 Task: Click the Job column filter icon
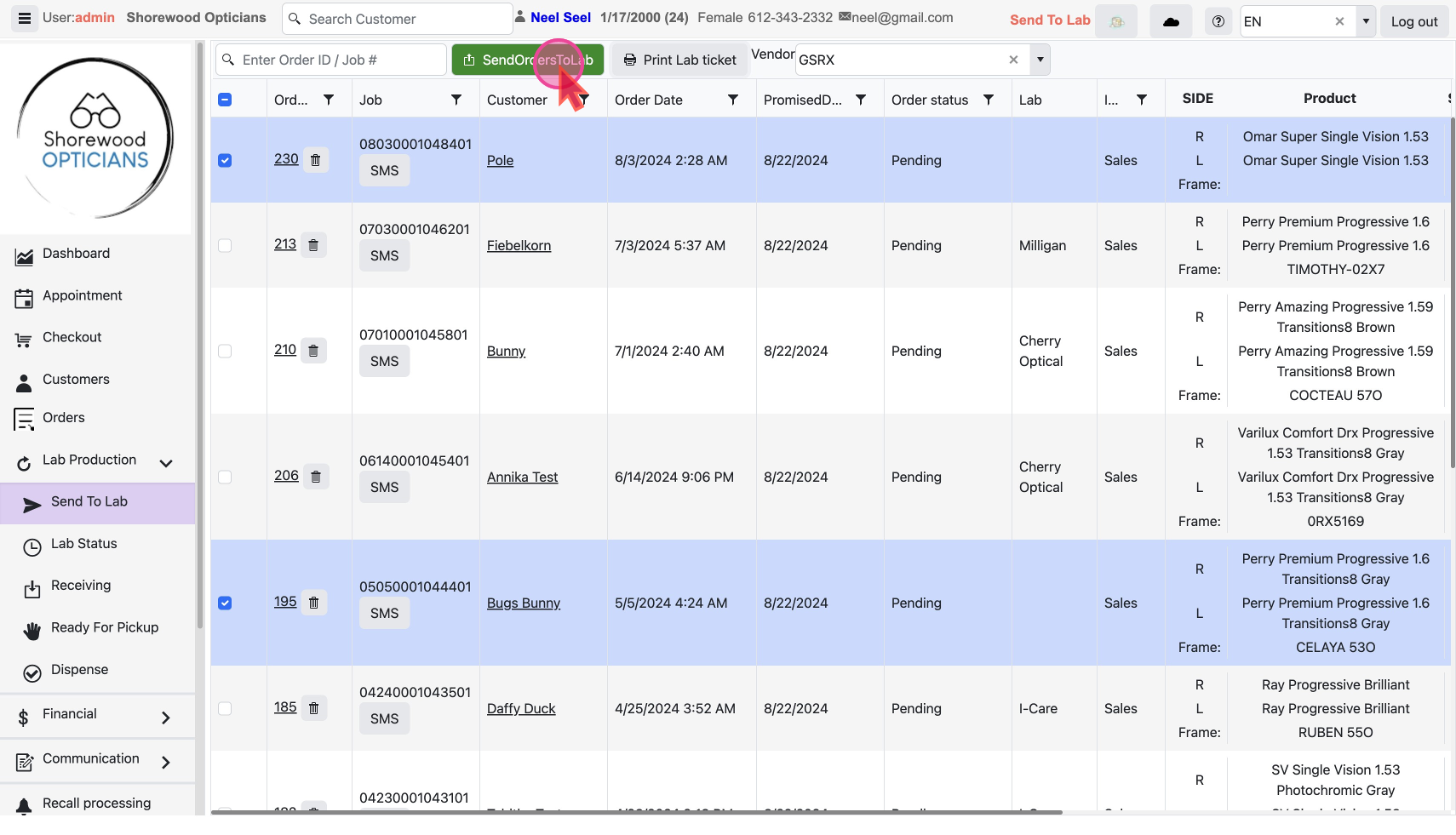coord(456,100)
